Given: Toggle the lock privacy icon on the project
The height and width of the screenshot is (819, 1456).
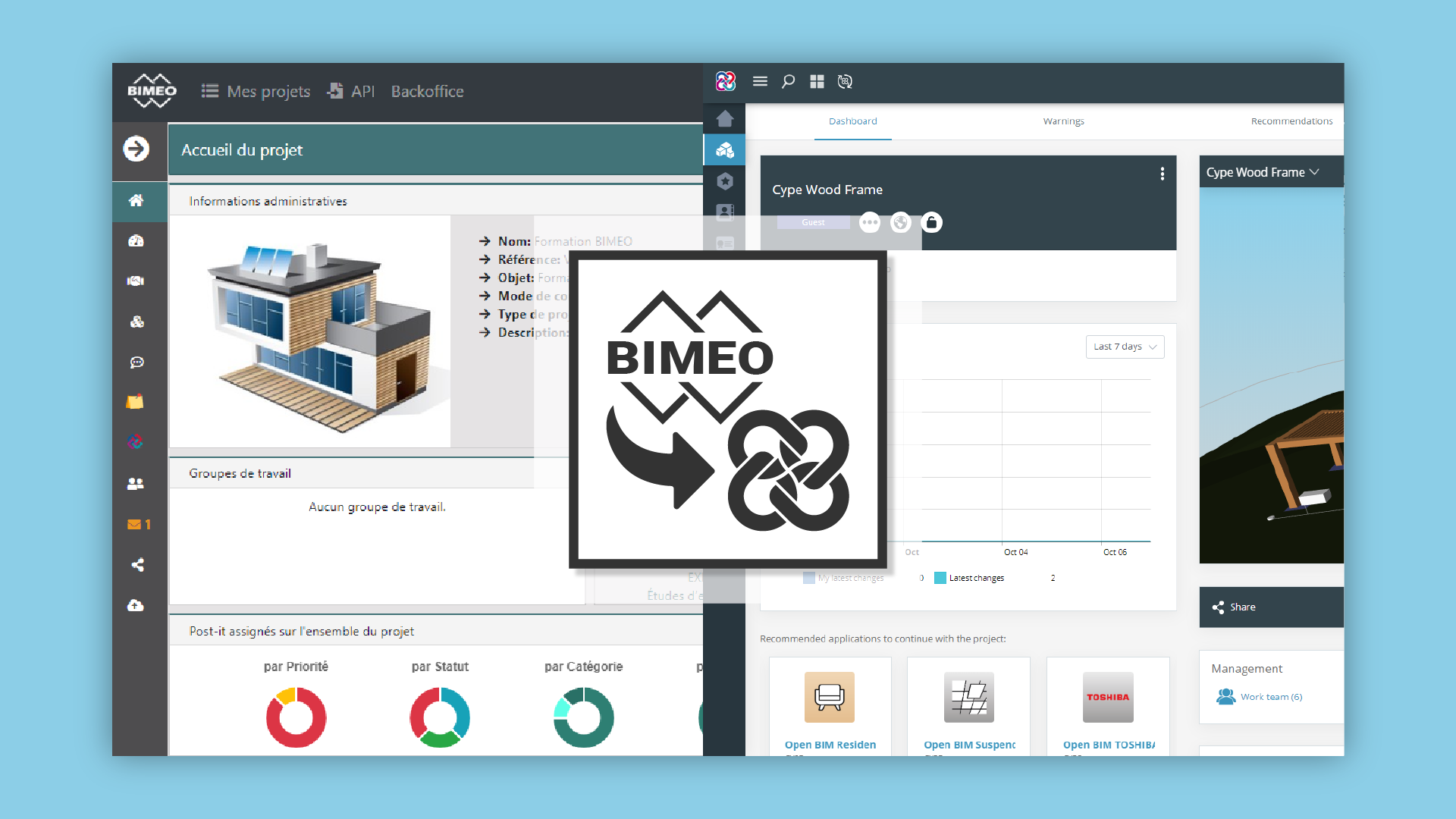Looking at the screenshot, I should [932, 222].
